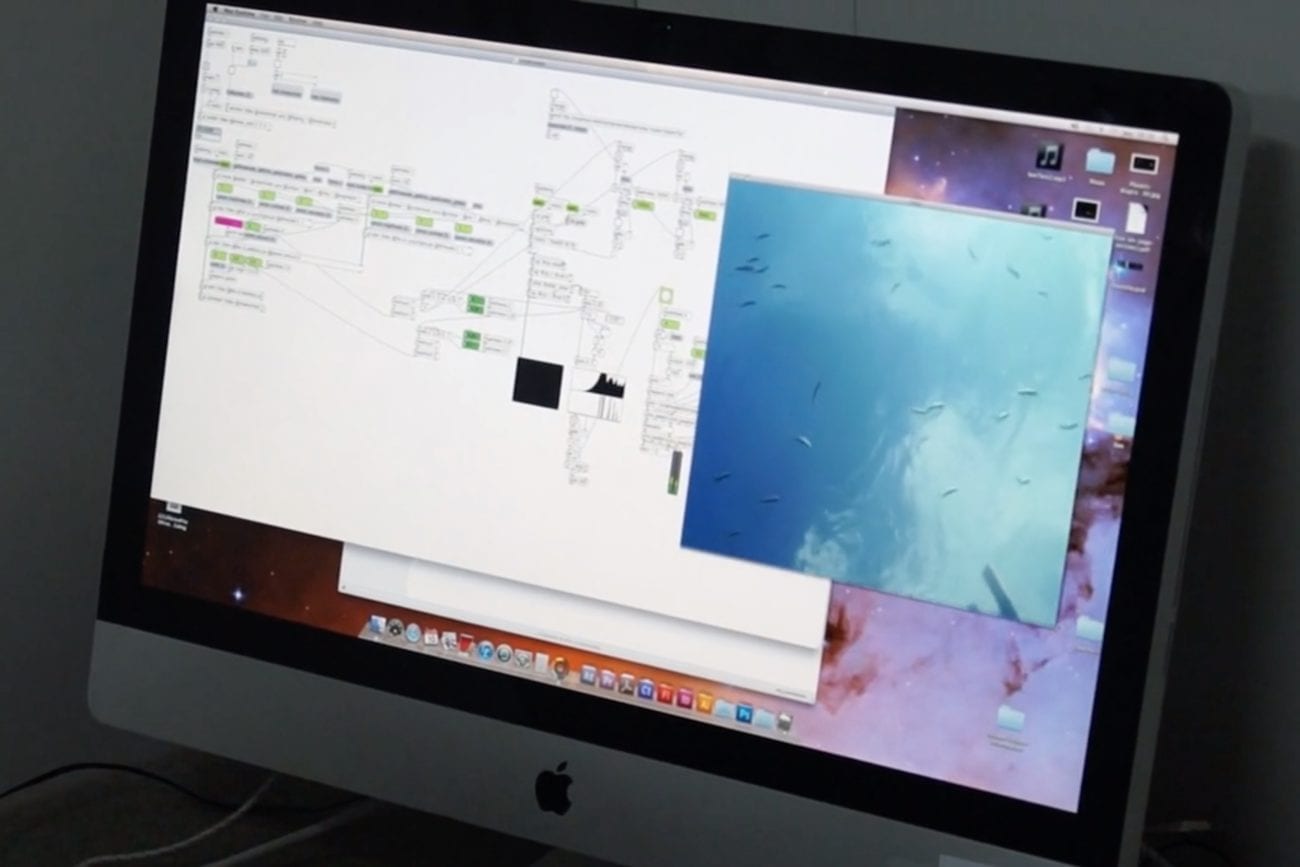Open the folder at desktop bottom right
The width and height of the screenshot is (1300, 867).
coord(1011,717)
